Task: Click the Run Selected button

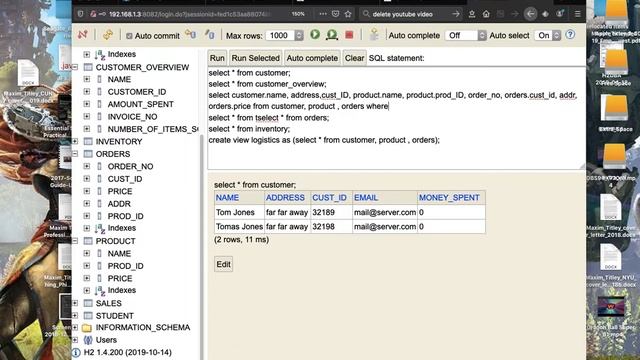Action: tap(256, 58)
